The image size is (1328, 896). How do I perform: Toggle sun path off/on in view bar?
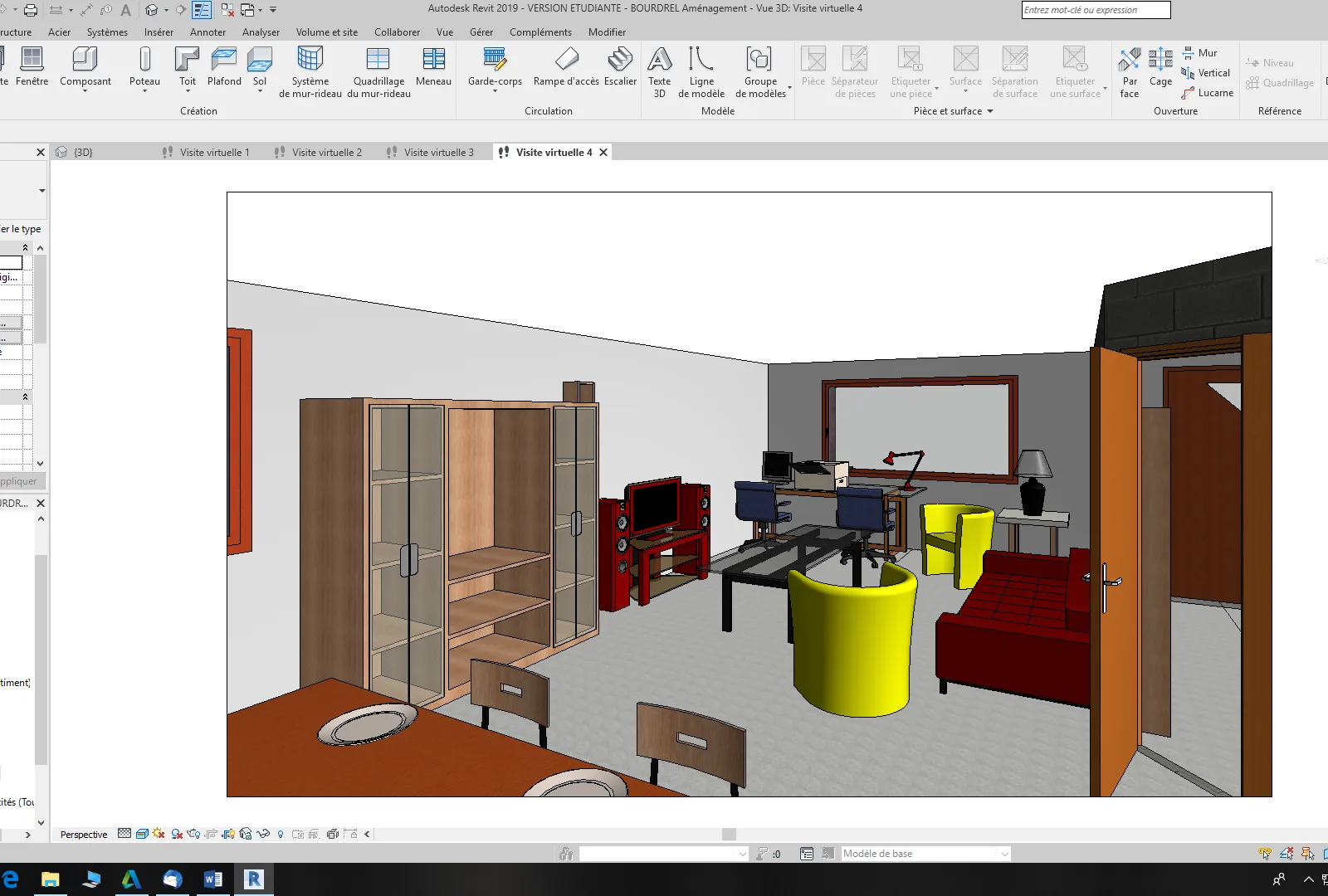pyautogui.click(x=159, y=834)
